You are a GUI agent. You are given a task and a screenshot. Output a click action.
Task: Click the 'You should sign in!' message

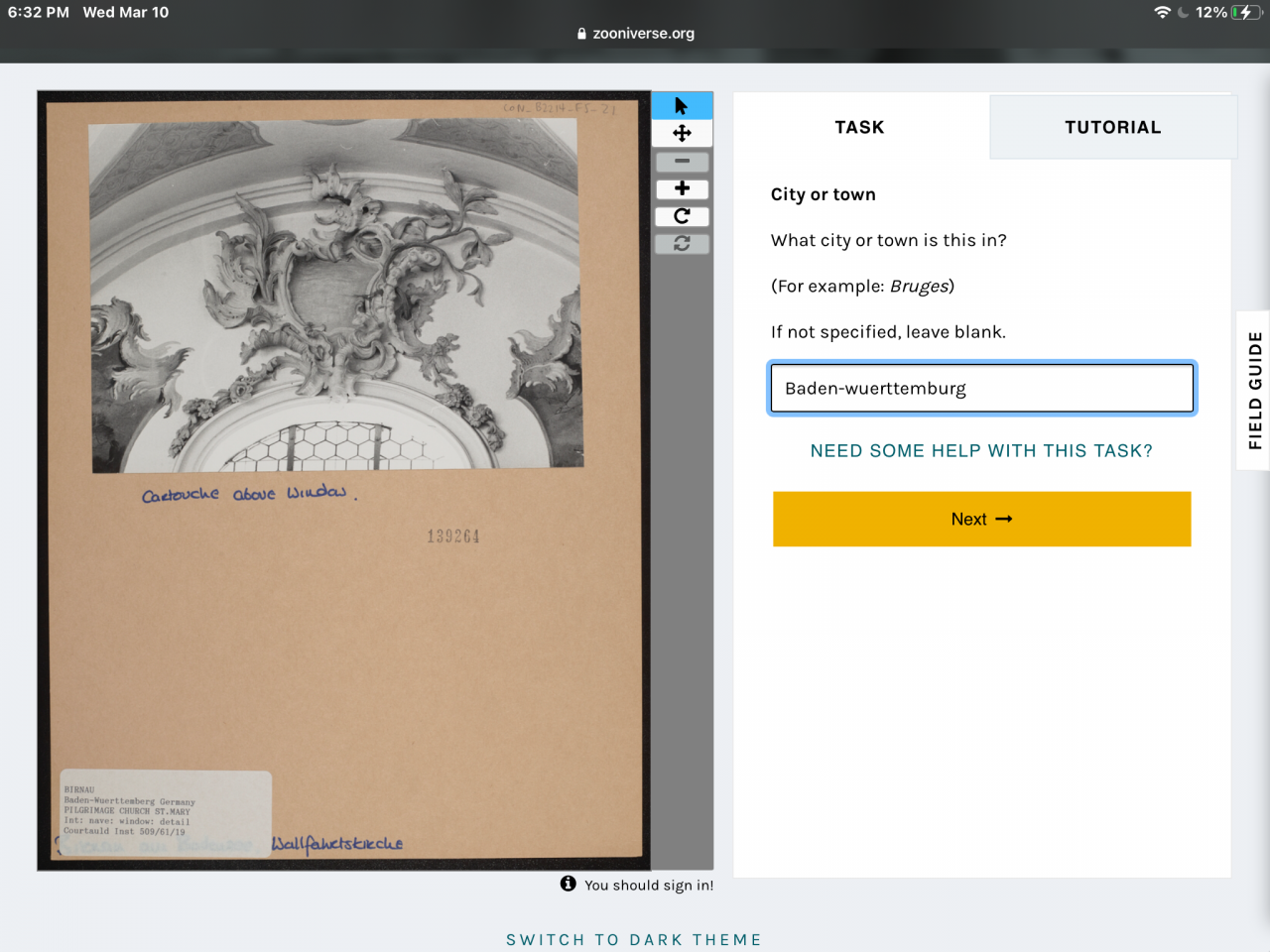tap(649, 886)
